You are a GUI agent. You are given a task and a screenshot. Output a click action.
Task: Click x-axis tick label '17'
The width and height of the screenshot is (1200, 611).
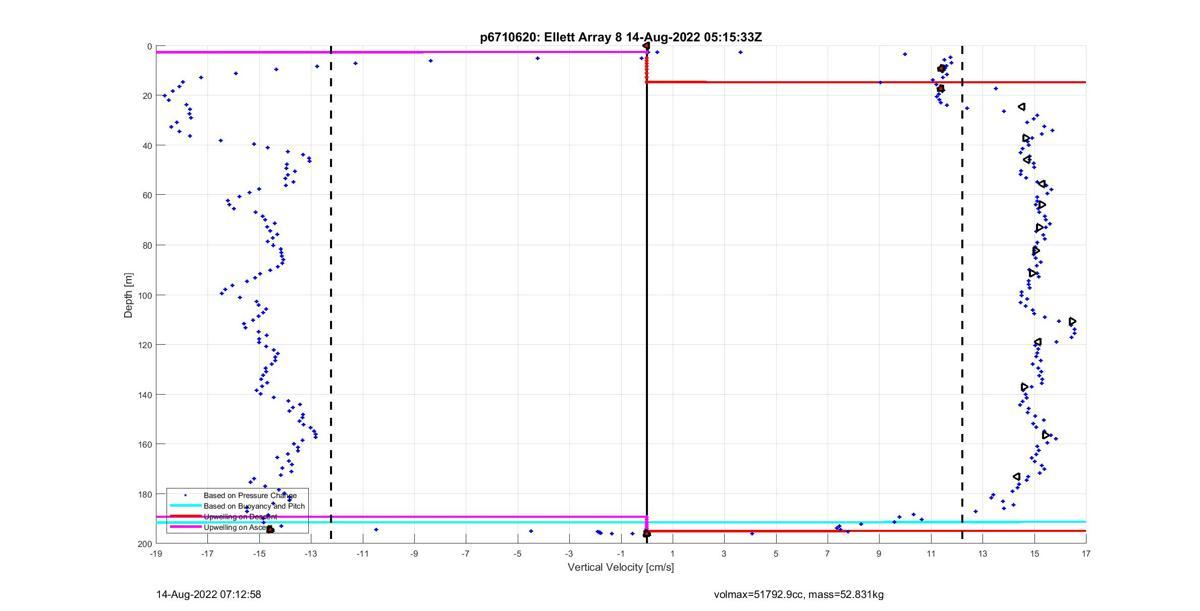coord(1086,553)
